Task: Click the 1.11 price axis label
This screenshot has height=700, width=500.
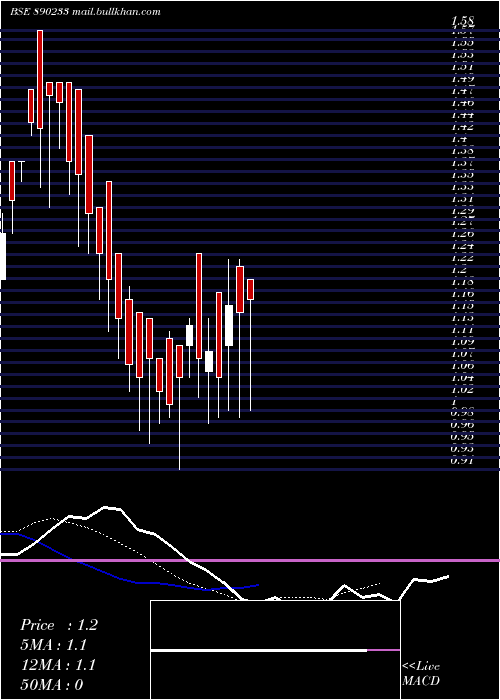Action: 463,330
